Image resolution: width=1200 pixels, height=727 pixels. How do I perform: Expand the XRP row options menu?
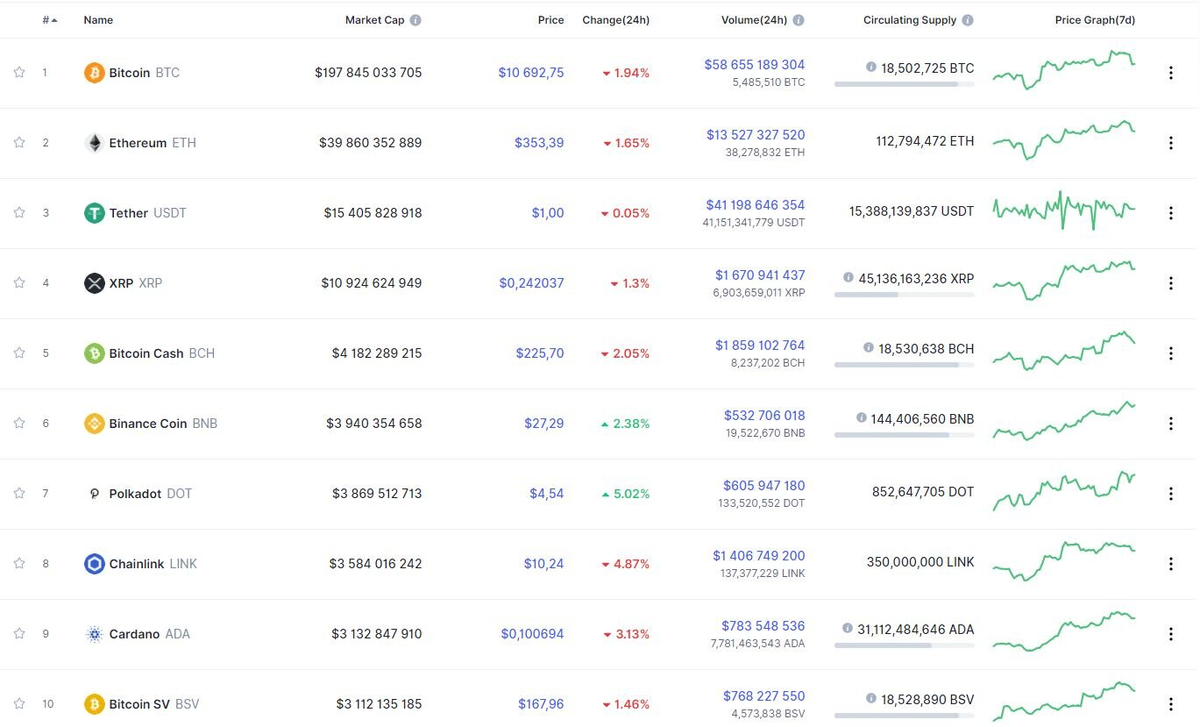pos(1171,283)
